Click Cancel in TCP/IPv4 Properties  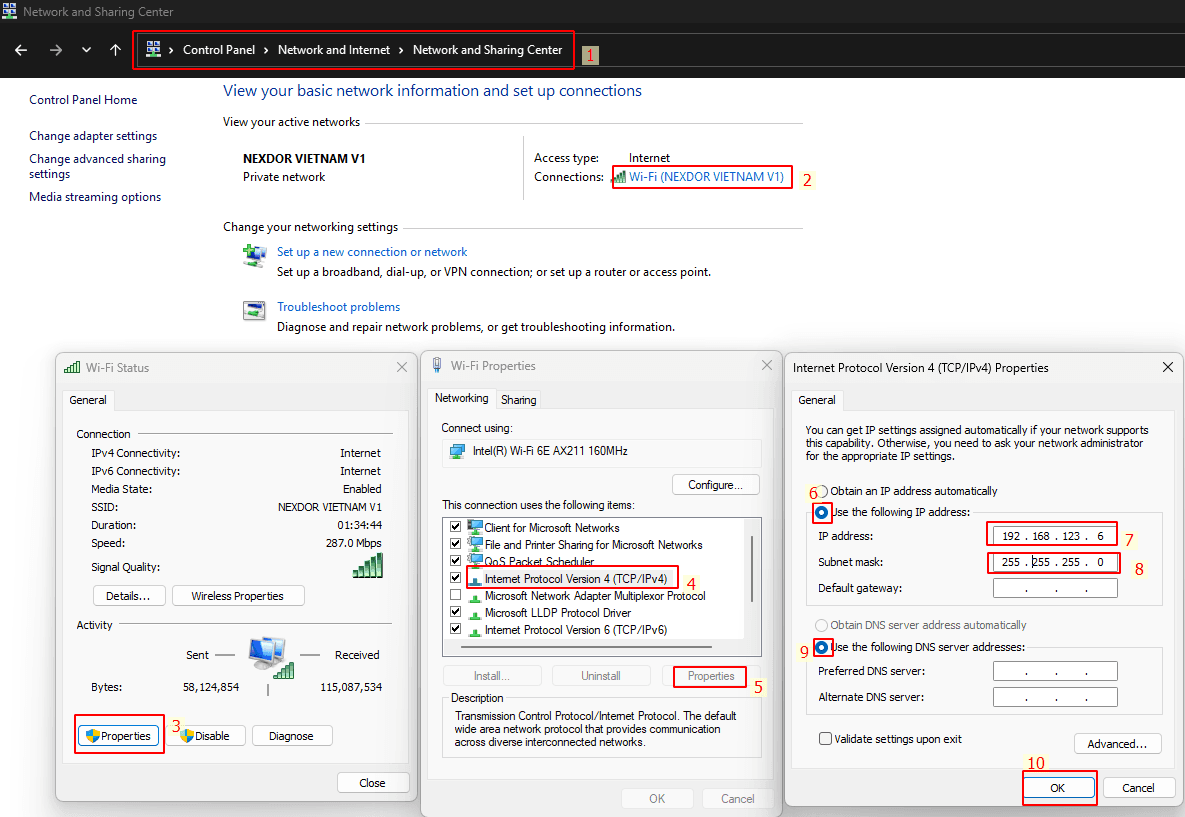click(1137, 788)
